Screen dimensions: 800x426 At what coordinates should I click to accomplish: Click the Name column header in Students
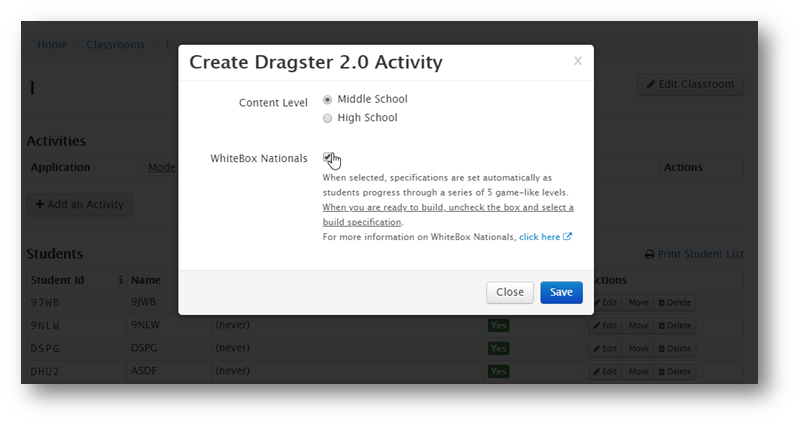point(146,280)
